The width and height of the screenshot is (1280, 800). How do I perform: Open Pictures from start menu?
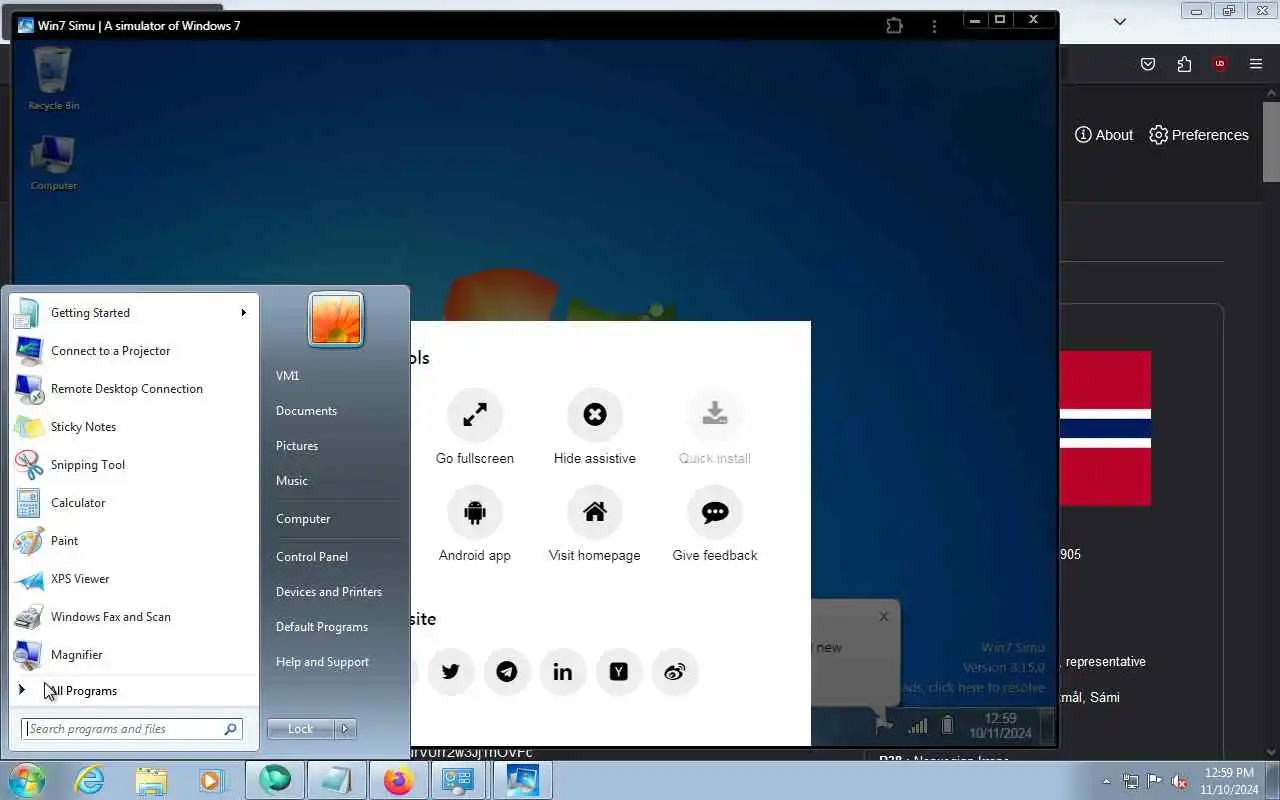point(297,446)
